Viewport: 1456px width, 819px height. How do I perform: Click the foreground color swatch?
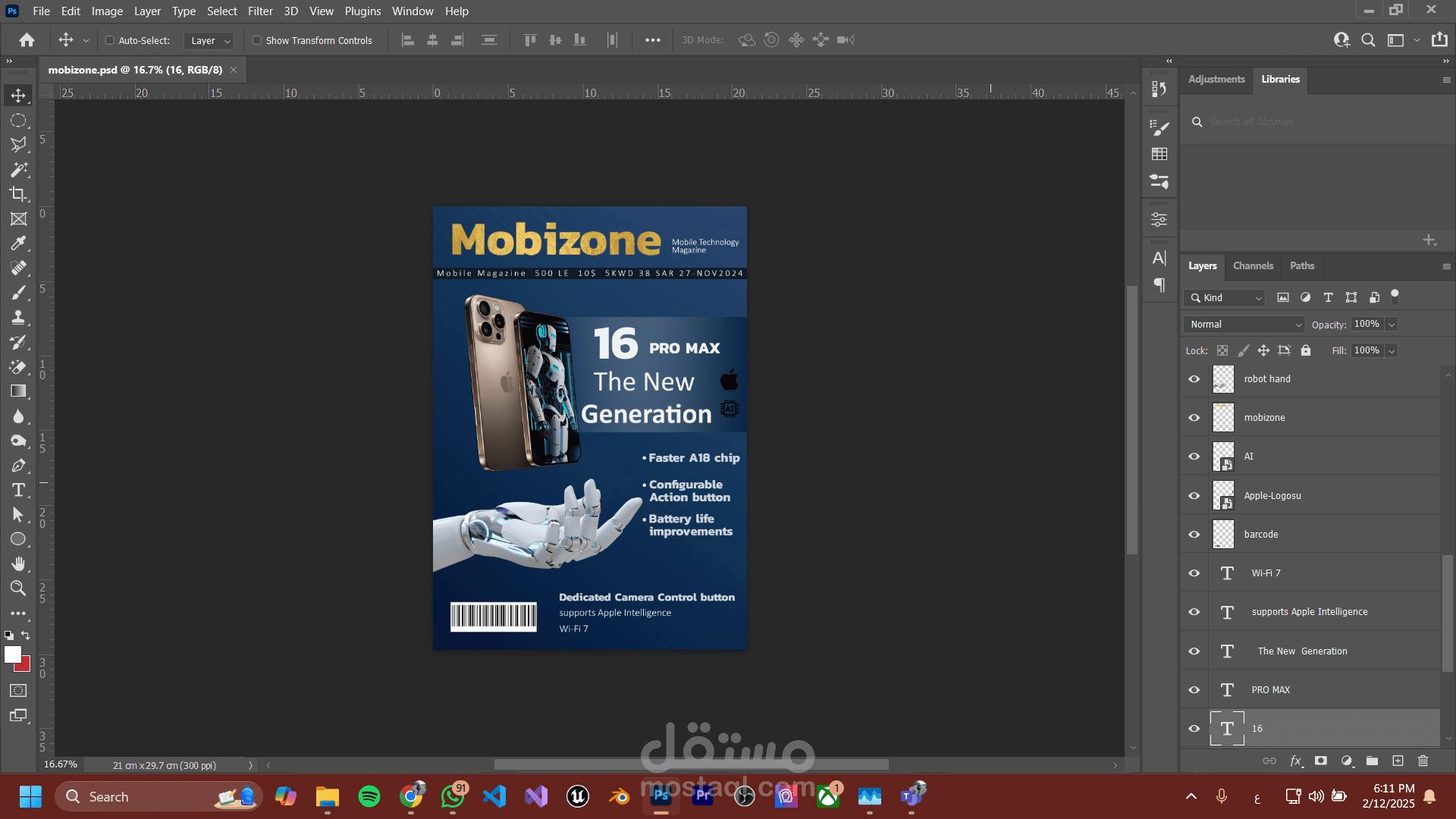click(14, 654)
